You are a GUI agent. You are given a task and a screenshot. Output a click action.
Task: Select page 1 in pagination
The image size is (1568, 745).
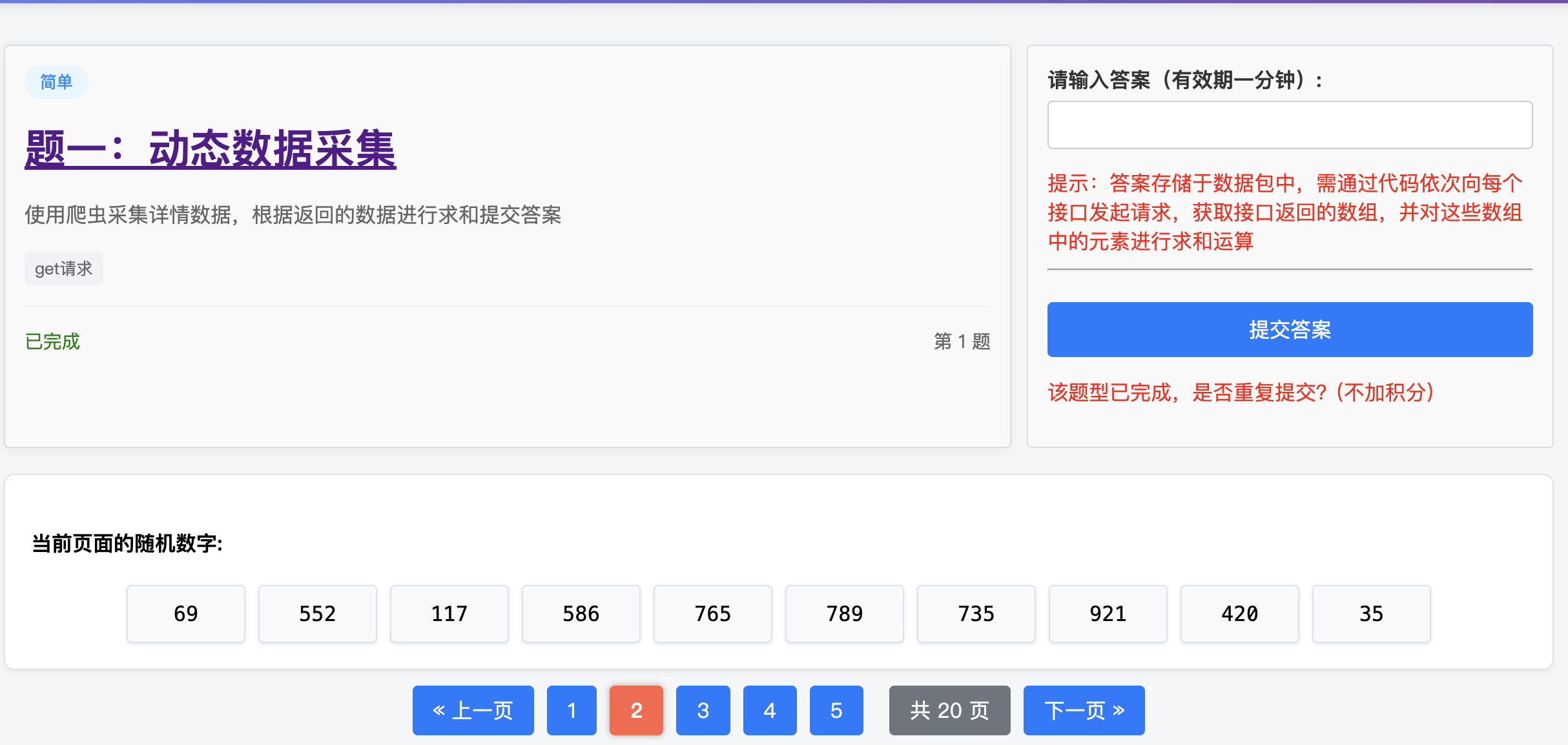(572, 710)
